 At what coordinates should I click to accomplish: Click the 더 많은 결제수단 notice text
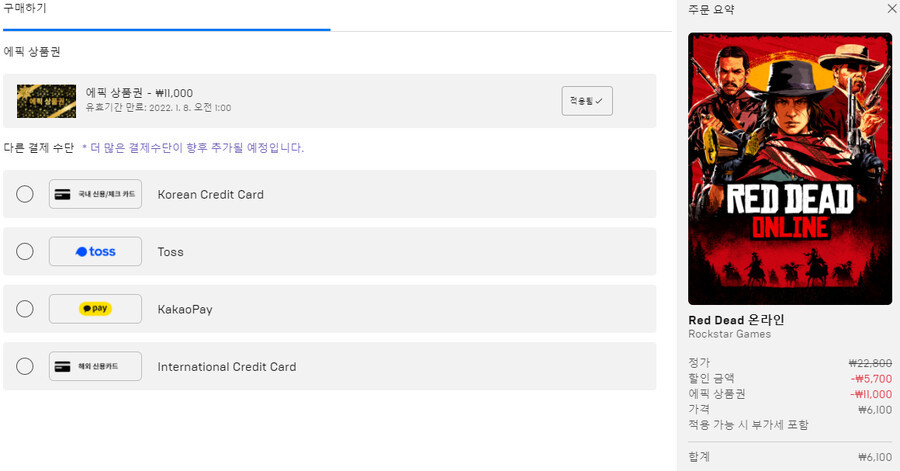tap(193, 148)
